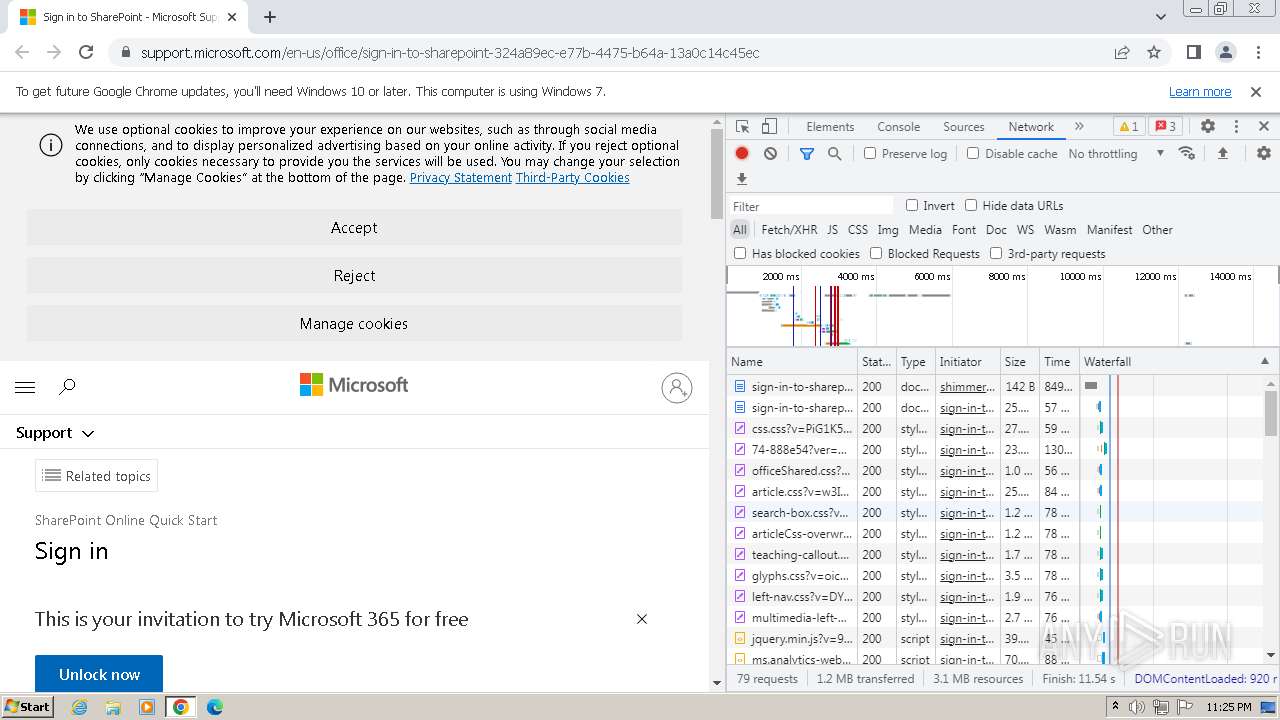Open Network panel settings gear
Viewport: 1280px width, 720px height.
[x=1264, y=153]
